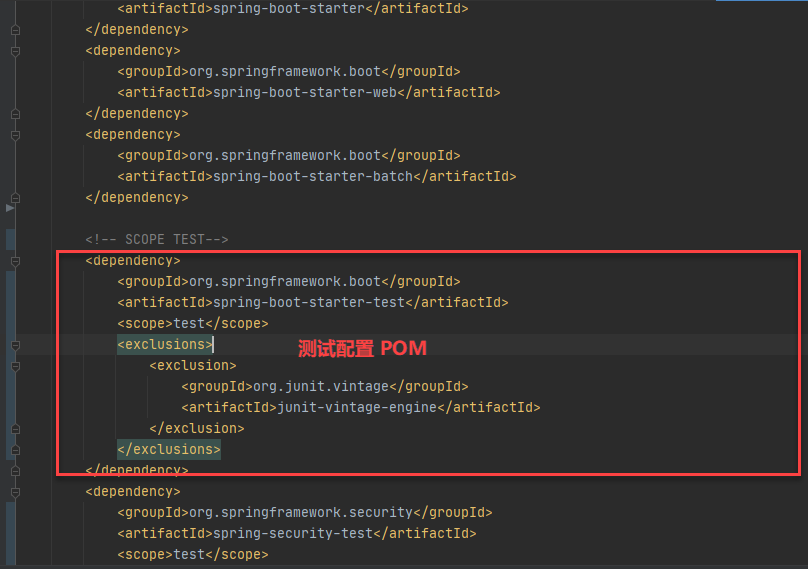Toggle fold end marker after the spring-boot-starter-batch dependency
The image size is (808, 569).
click(x=15, y=198)
